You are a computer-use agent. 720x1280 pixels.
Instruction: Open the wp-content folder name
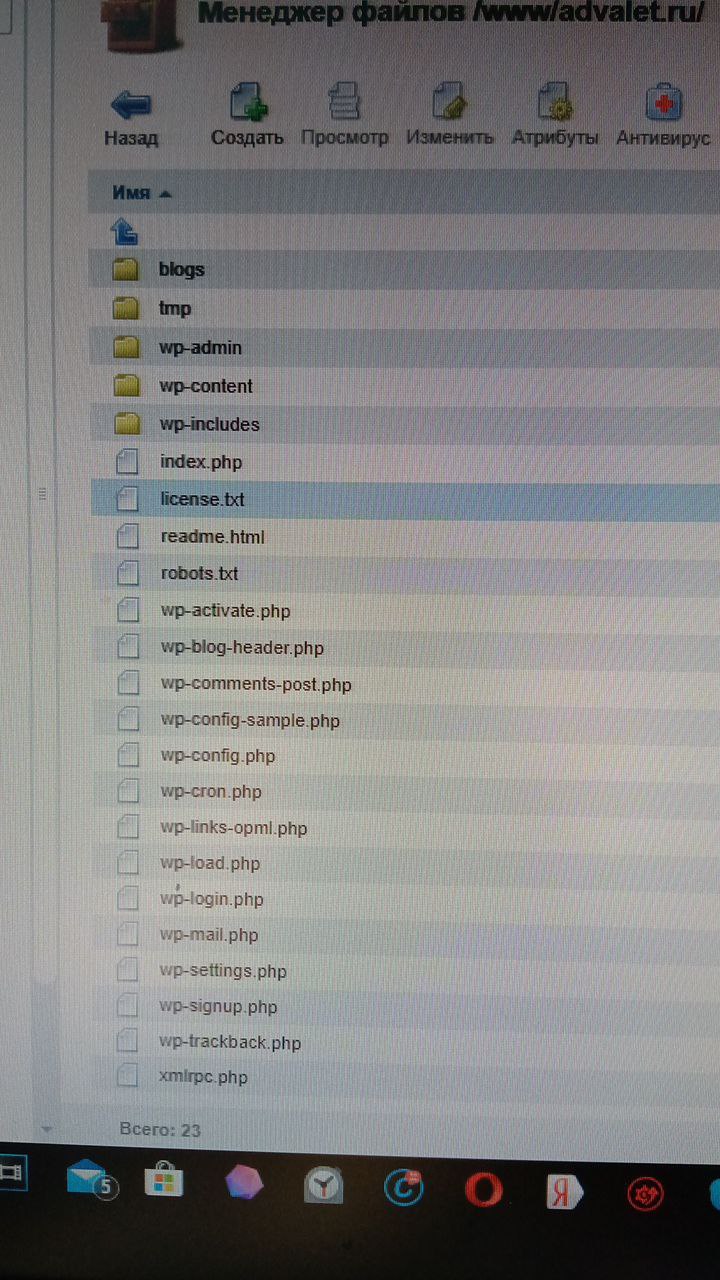tap(206, 385)
